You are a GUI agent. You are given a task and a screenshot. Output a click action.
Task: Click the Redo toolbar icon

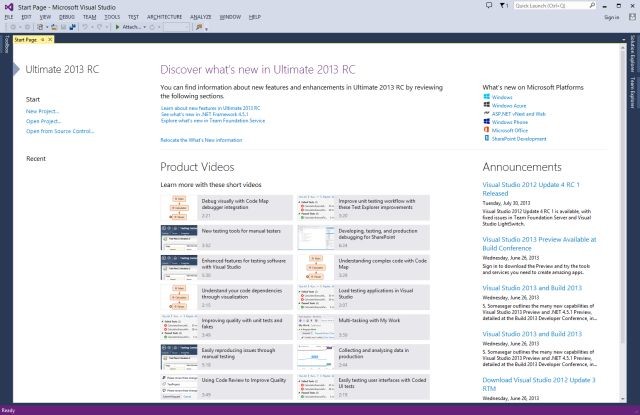tap(100, 27)
